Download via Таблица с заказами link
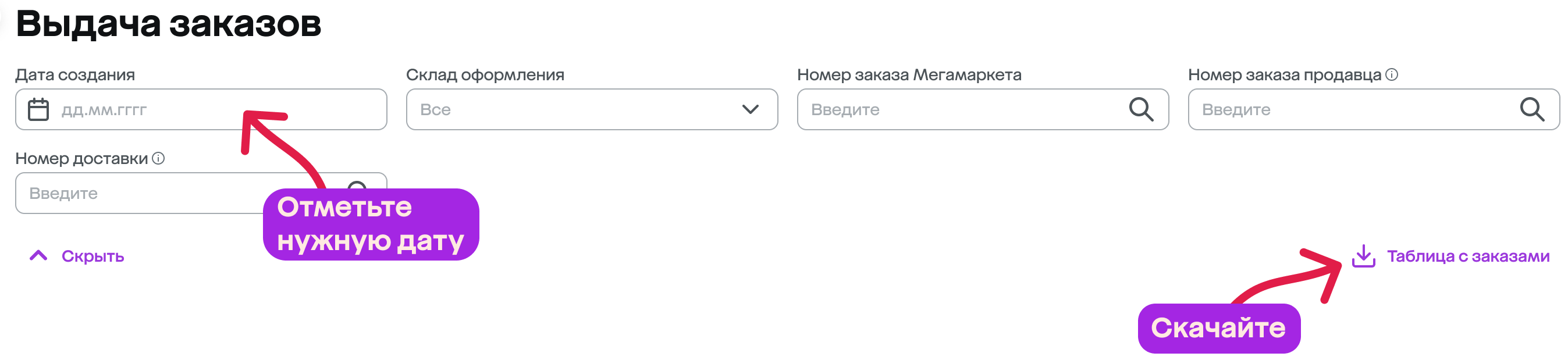1568x360 pixels. (1467, 256)
